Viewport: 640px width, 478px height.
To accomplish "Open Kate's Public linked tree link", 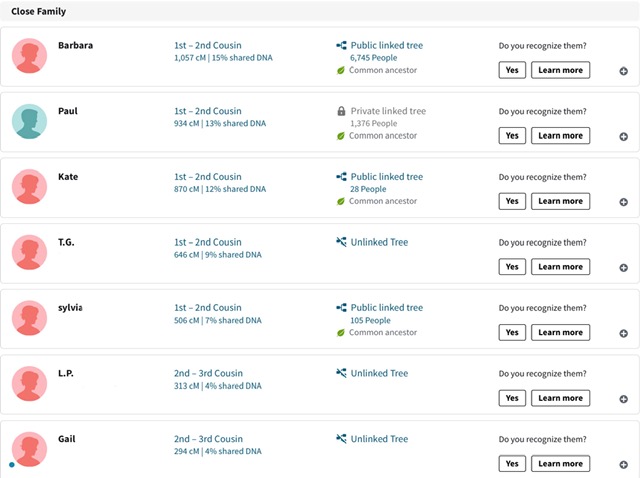I will point(387,177).
